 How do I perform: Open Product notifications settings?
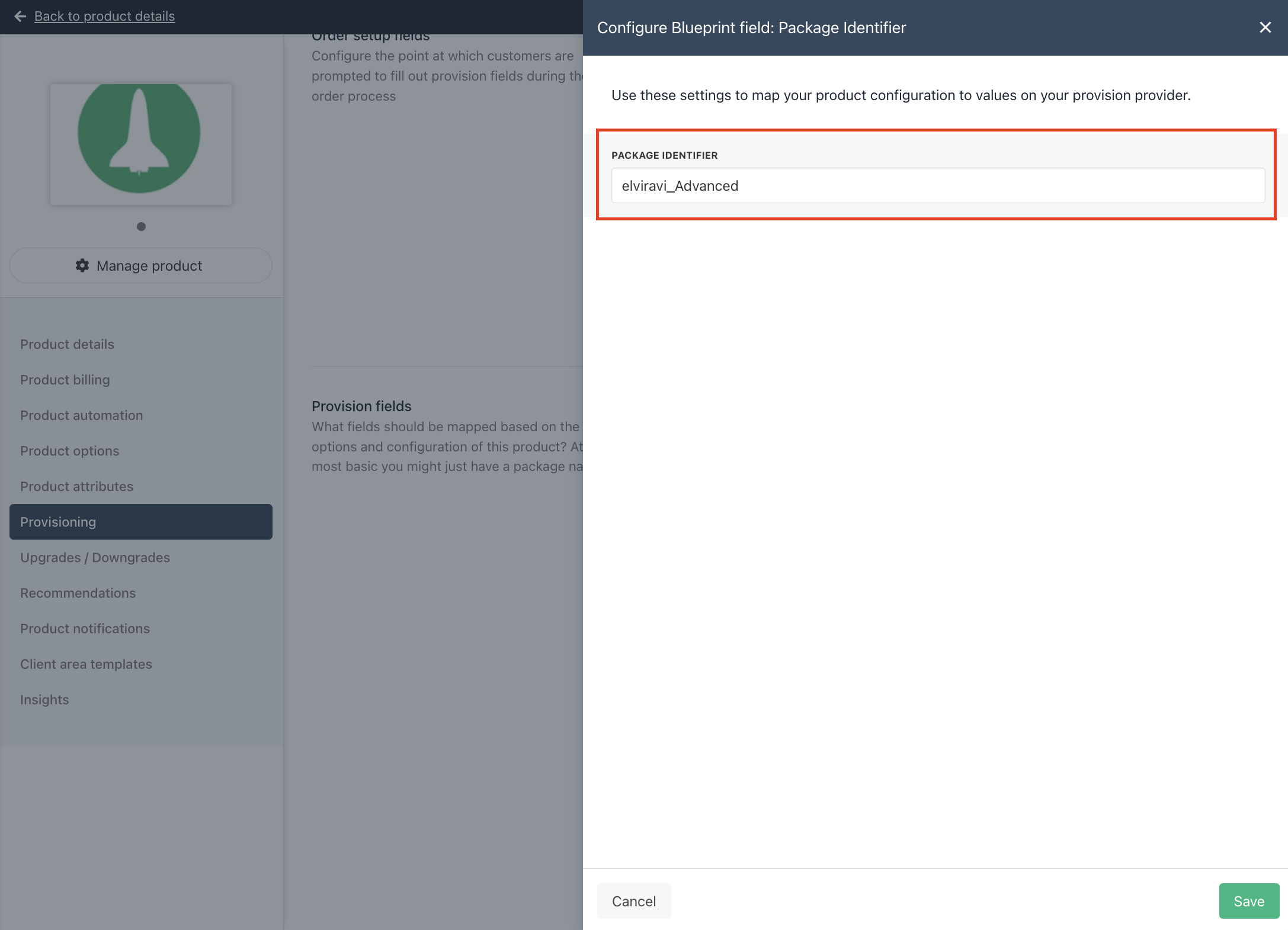85,628
